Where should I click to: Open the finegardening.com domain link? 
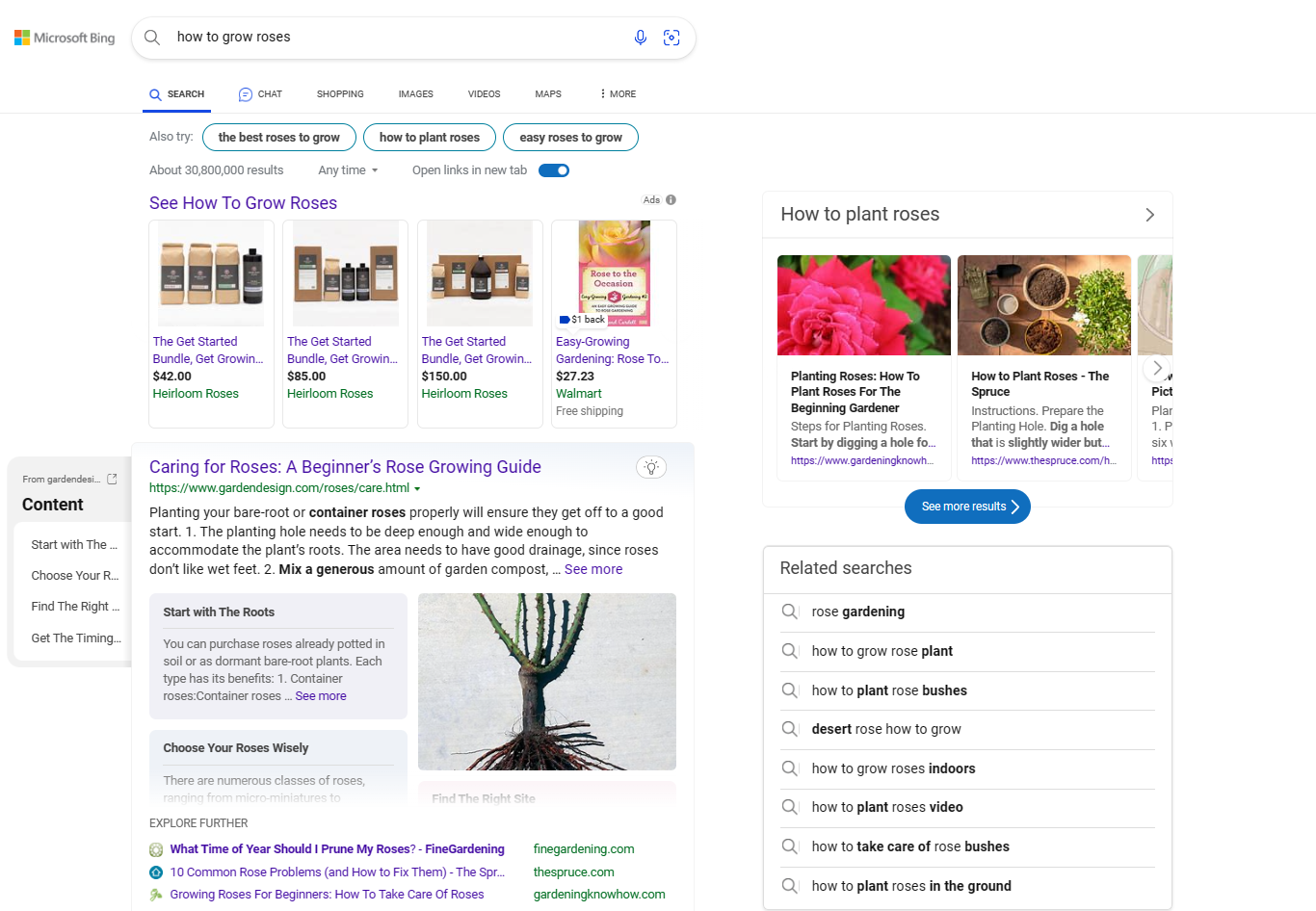pos(584,849)
